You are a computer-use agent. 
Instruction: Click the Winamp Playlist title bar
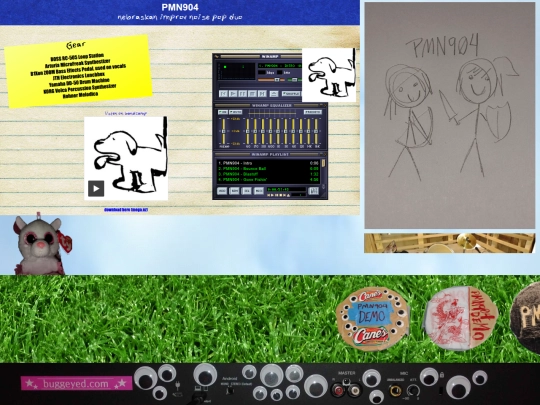(270, 154)
